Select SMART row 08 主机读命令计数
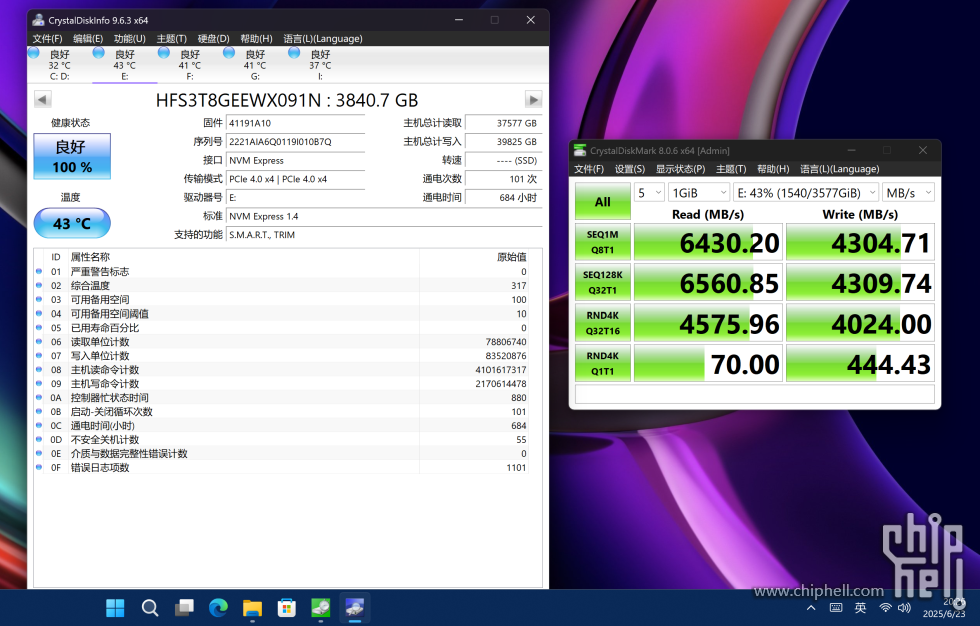This screenshot has height=626, width=980. coord(281,370)
